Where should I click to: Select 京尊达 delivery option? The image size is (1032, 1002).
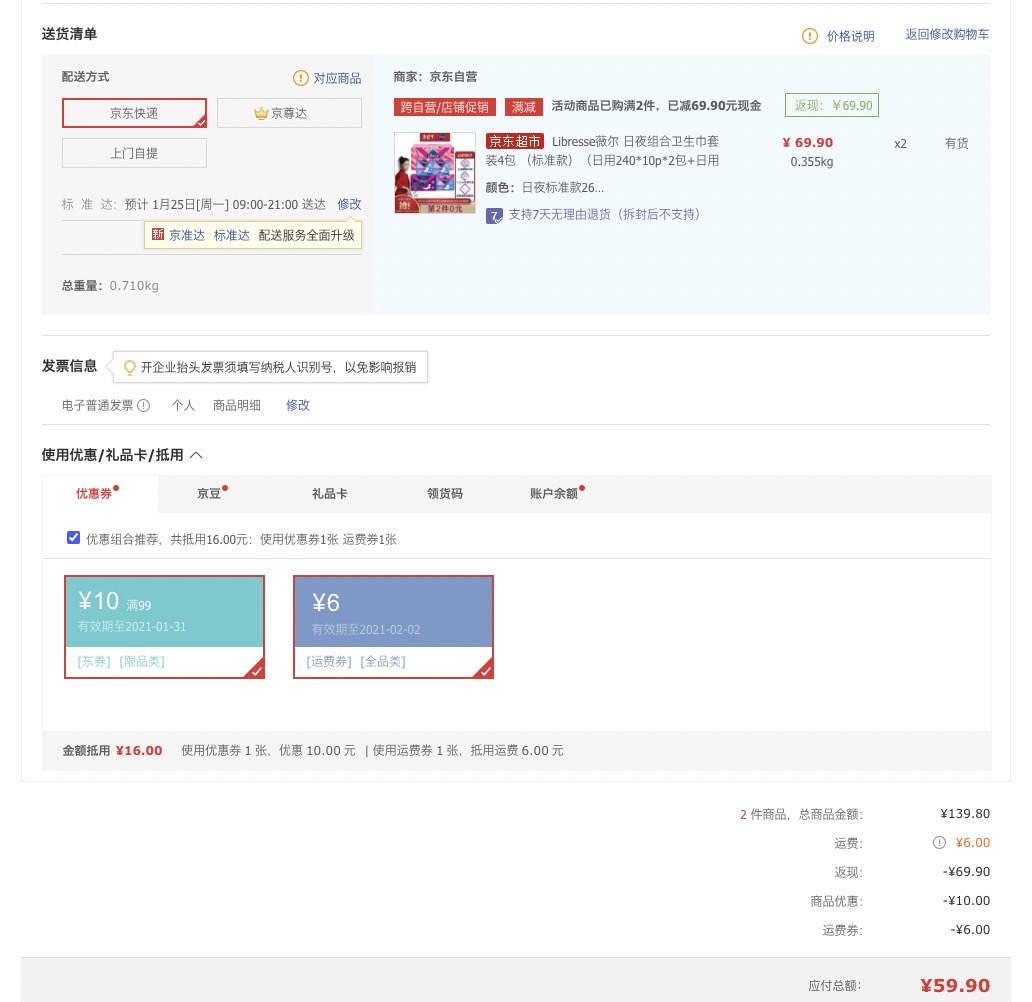pos(289,113)
